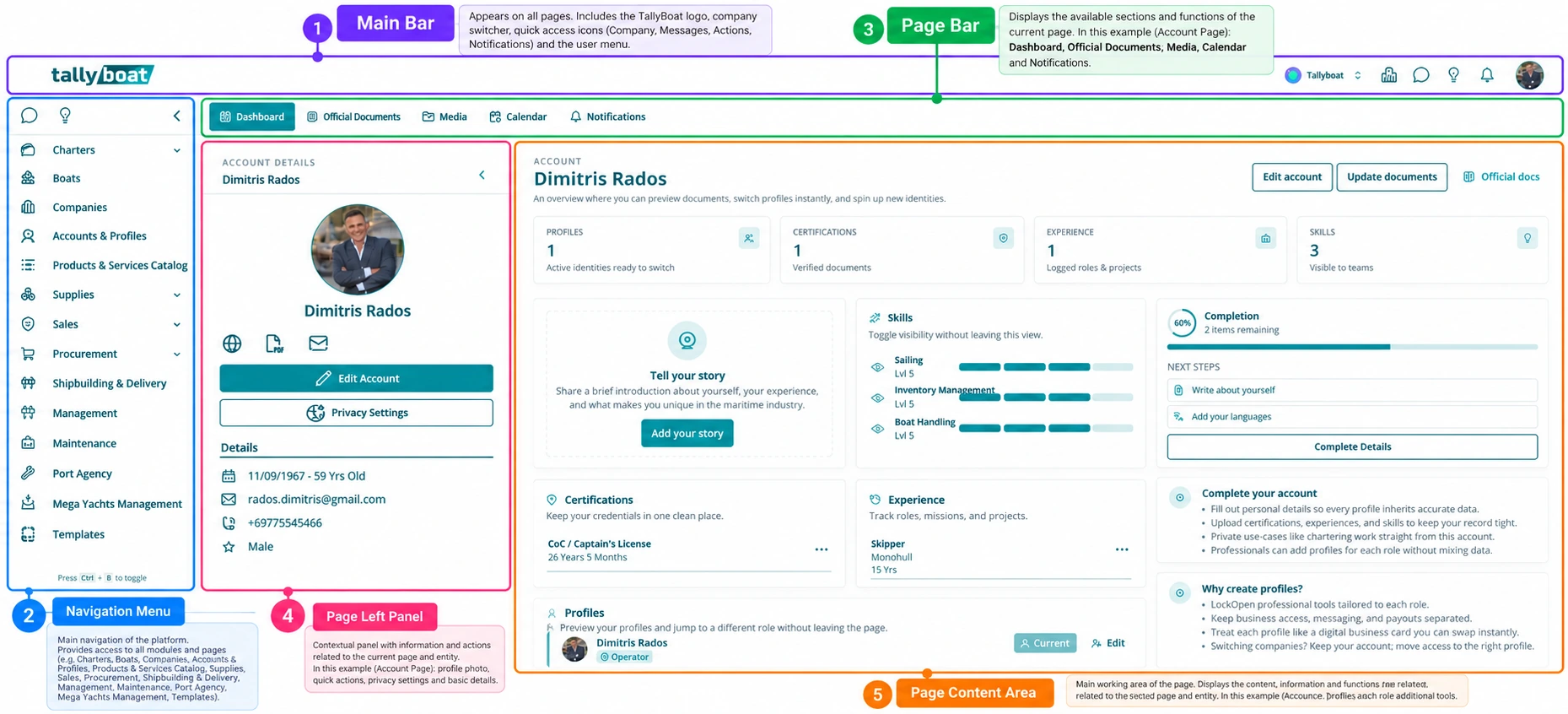Open options for CoC / Captain's License
1568x714 pixels.
821,549
